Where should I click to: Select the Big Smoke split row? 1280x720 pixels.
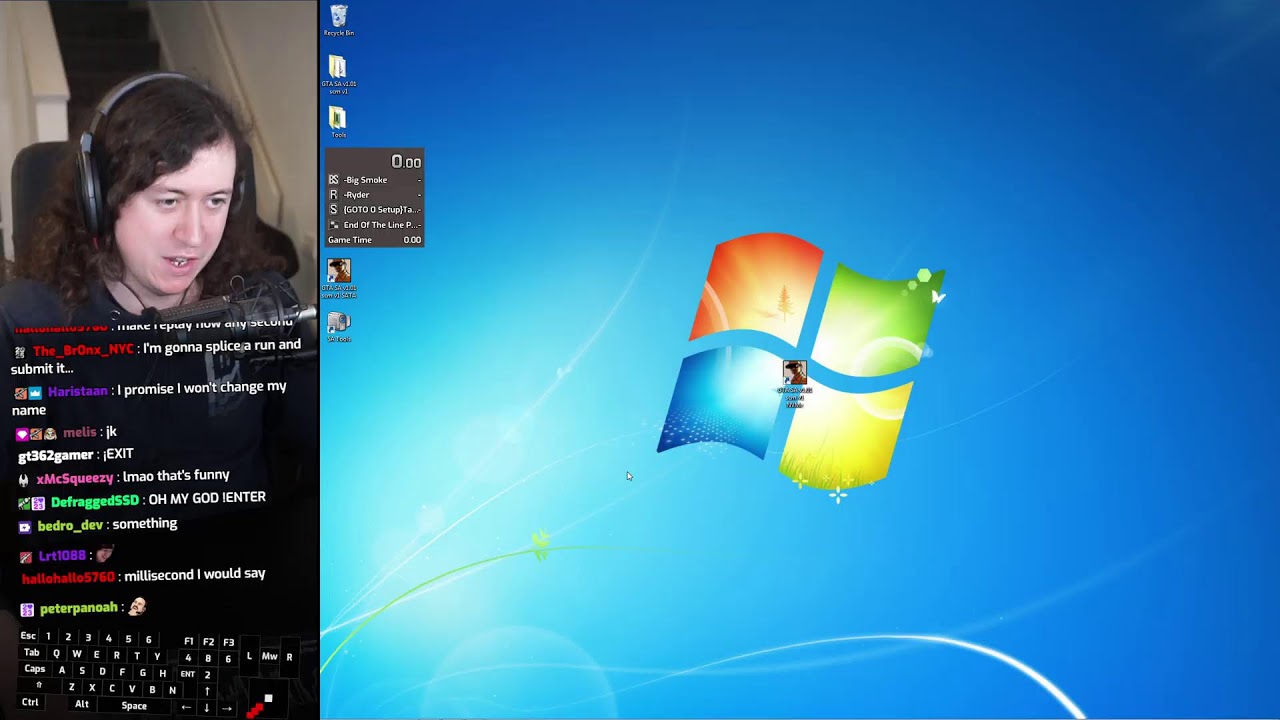pos(375,180)
